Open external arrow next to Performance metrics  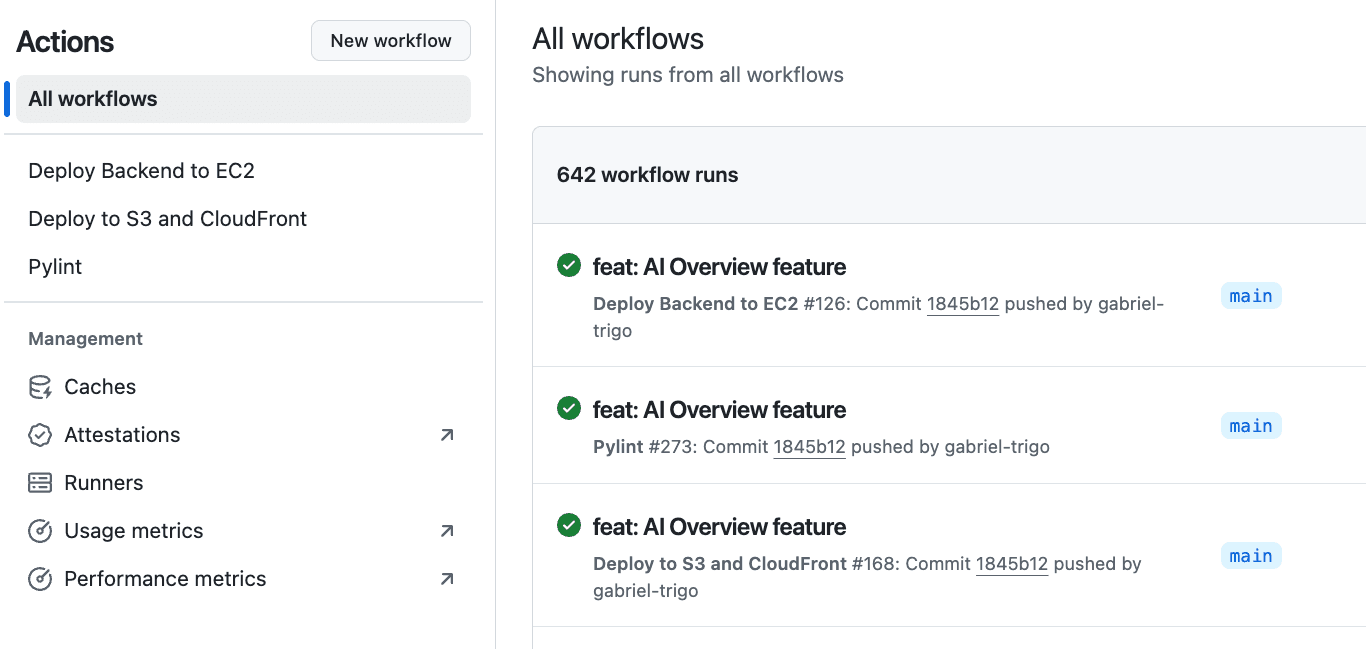pos(447,579)
